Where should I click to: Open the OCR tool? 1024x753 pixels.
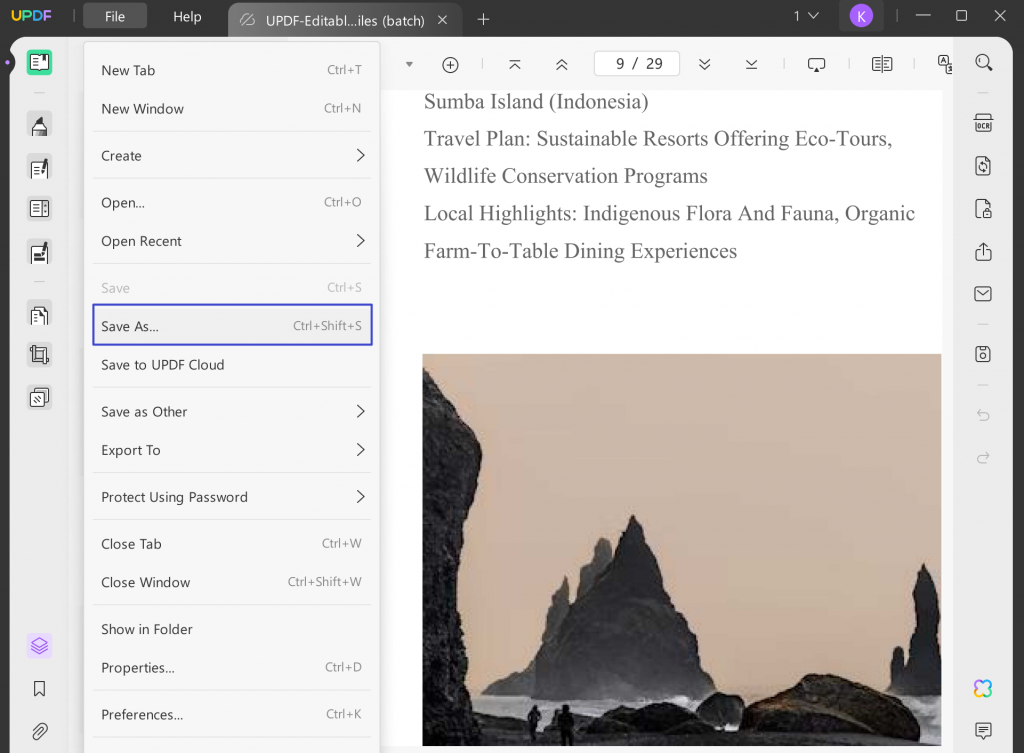click(983, 122)
